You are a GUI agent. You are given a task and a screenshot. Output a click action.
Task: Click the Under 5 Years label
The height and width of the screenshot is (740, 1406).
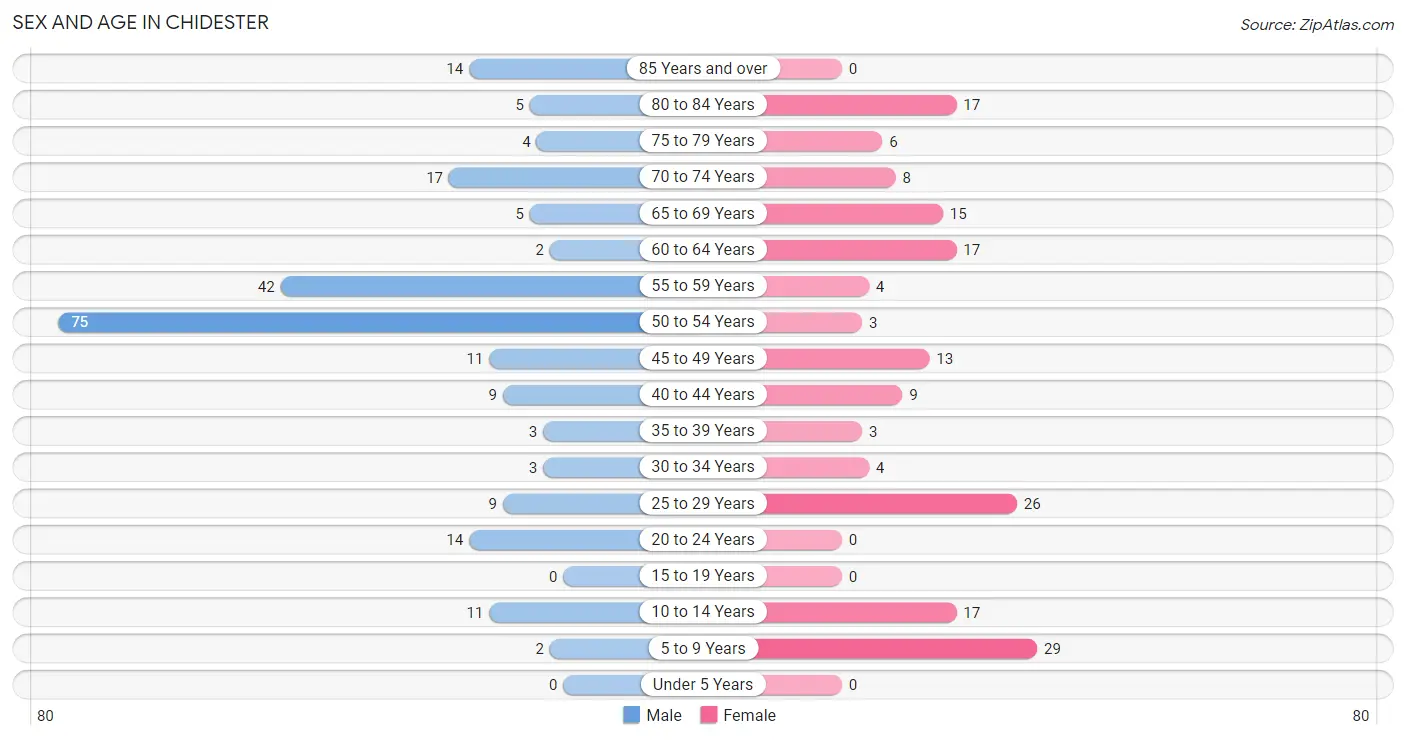703,685
